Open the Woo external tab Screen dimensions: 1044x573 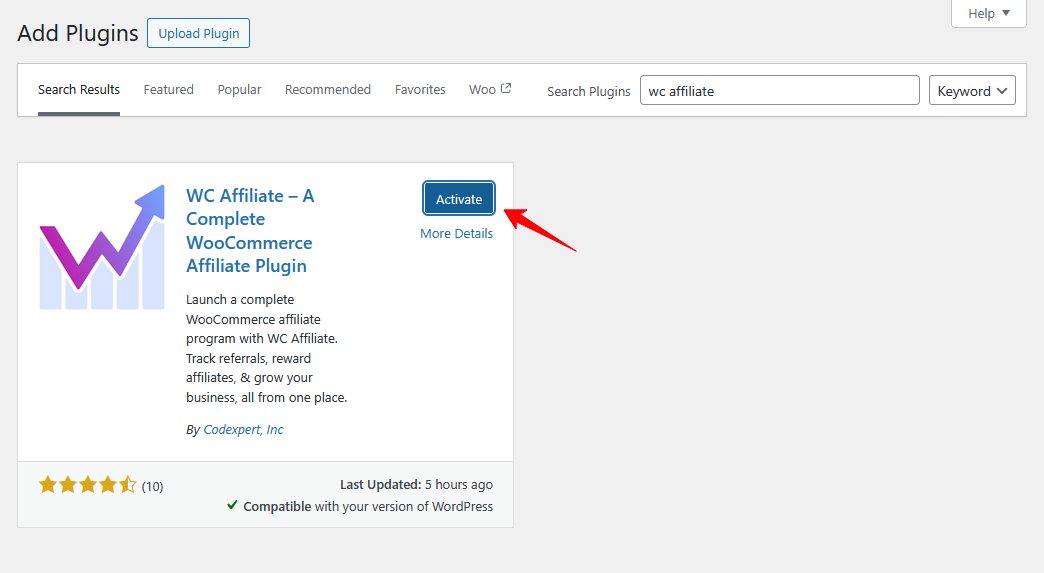[490, 89]
